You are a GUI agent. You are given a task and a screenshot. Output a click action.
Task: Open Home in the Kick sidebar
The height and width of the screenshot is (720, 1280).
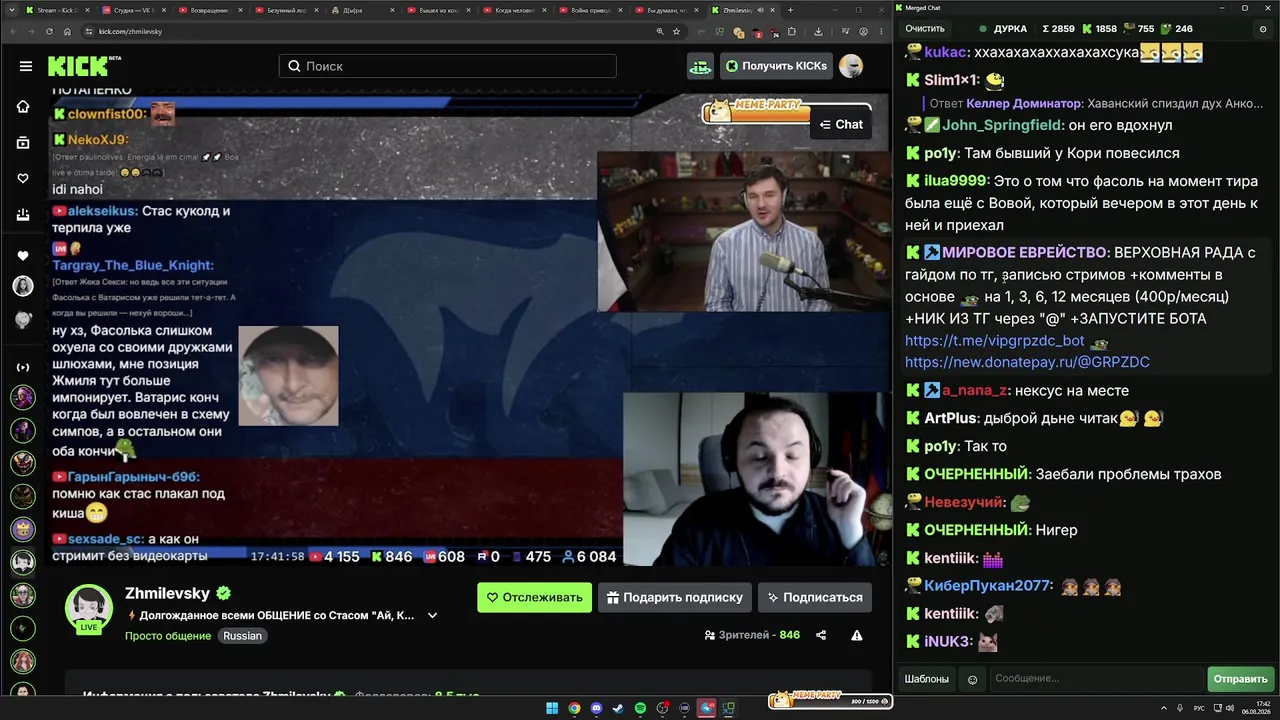click(x=23, y=107)
